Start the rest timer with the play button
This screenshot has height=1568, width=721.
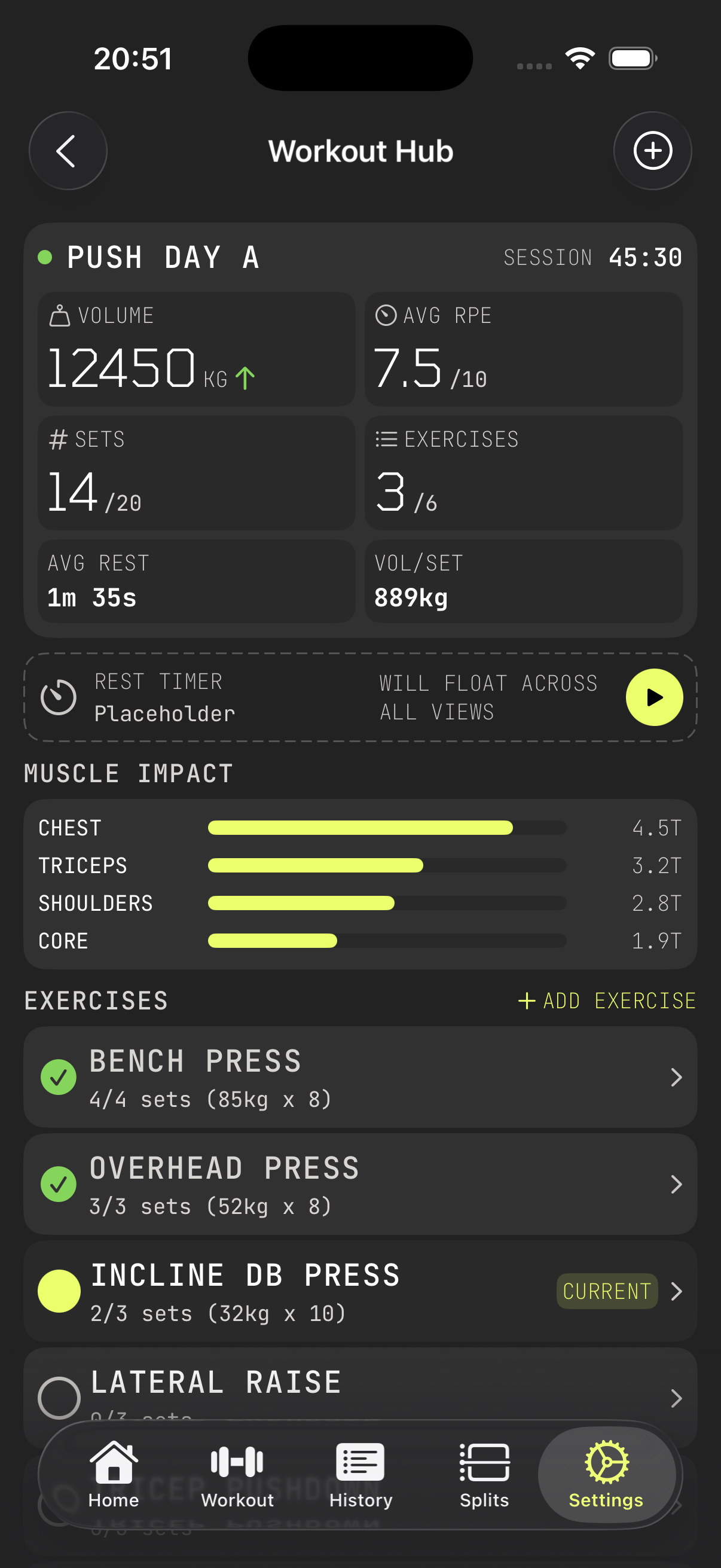(x=654, y=697)
